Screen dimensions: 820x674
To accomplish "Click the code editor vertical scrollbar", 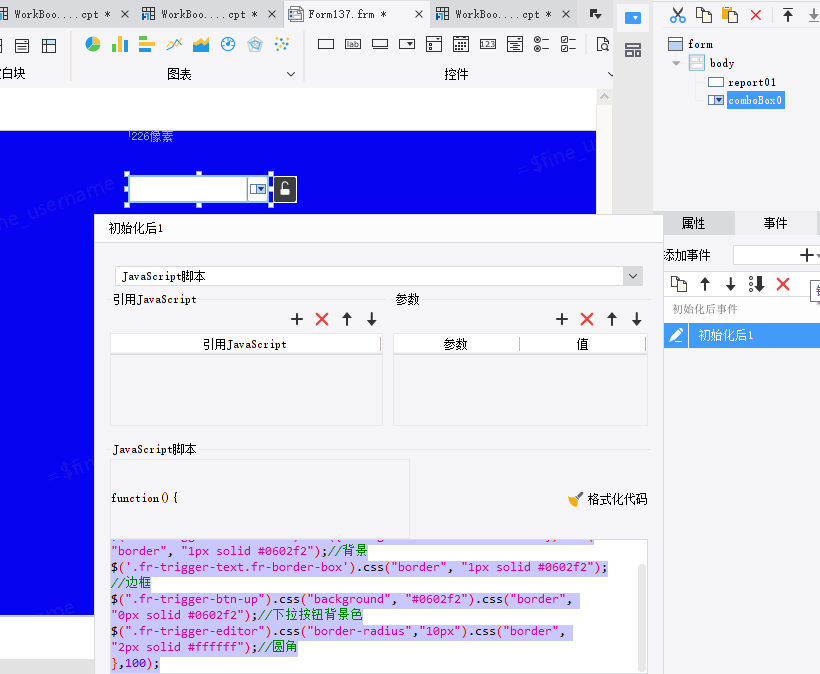I will [x=642, y=617].
